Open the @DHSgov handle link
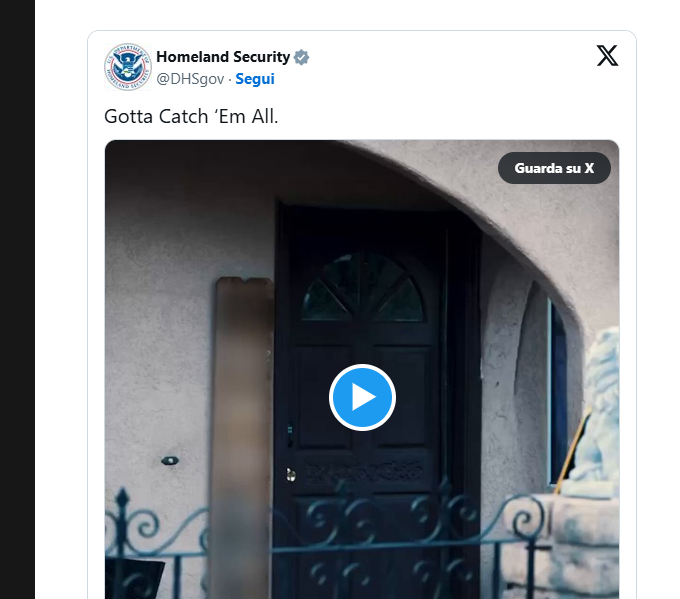Viewport: 680px width, 599px height. [x=190, y=79]
